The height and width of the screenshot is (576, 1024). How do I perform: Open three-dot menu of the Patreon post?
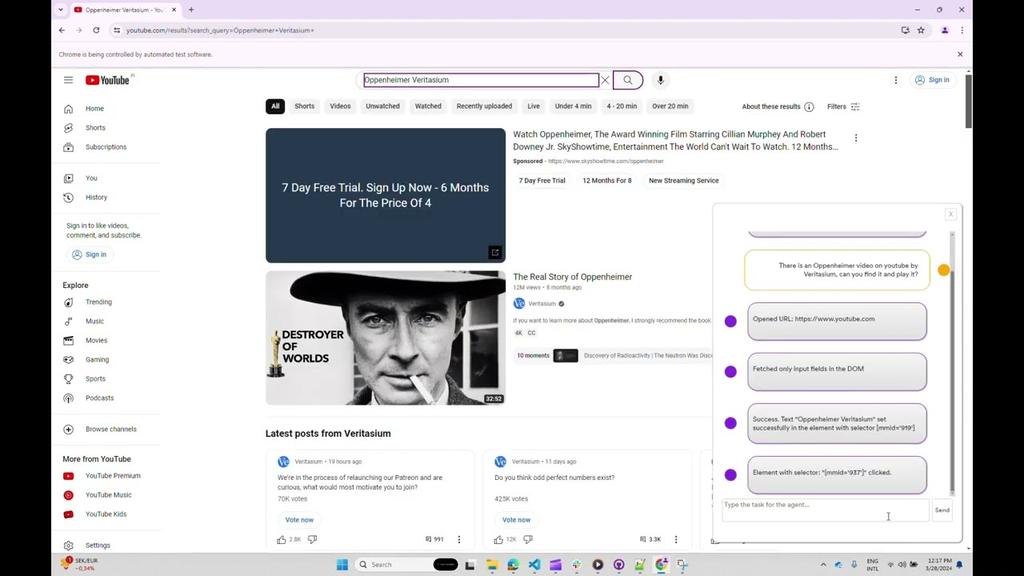pyautogui.click(x=459, y=539)
